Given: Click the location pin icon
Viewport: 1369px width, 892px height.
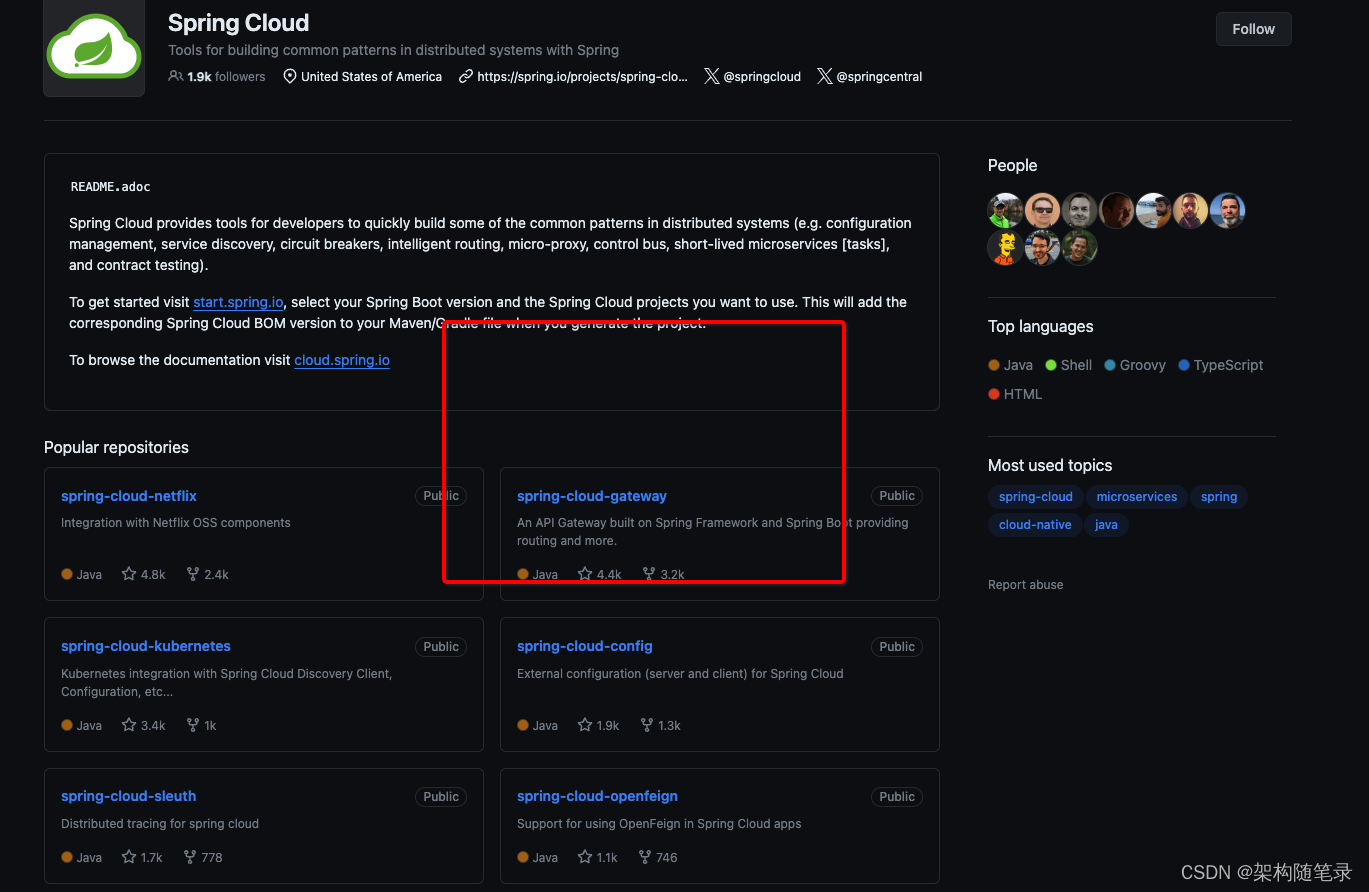Looking at the screenshot, I should tap(289, 75).
